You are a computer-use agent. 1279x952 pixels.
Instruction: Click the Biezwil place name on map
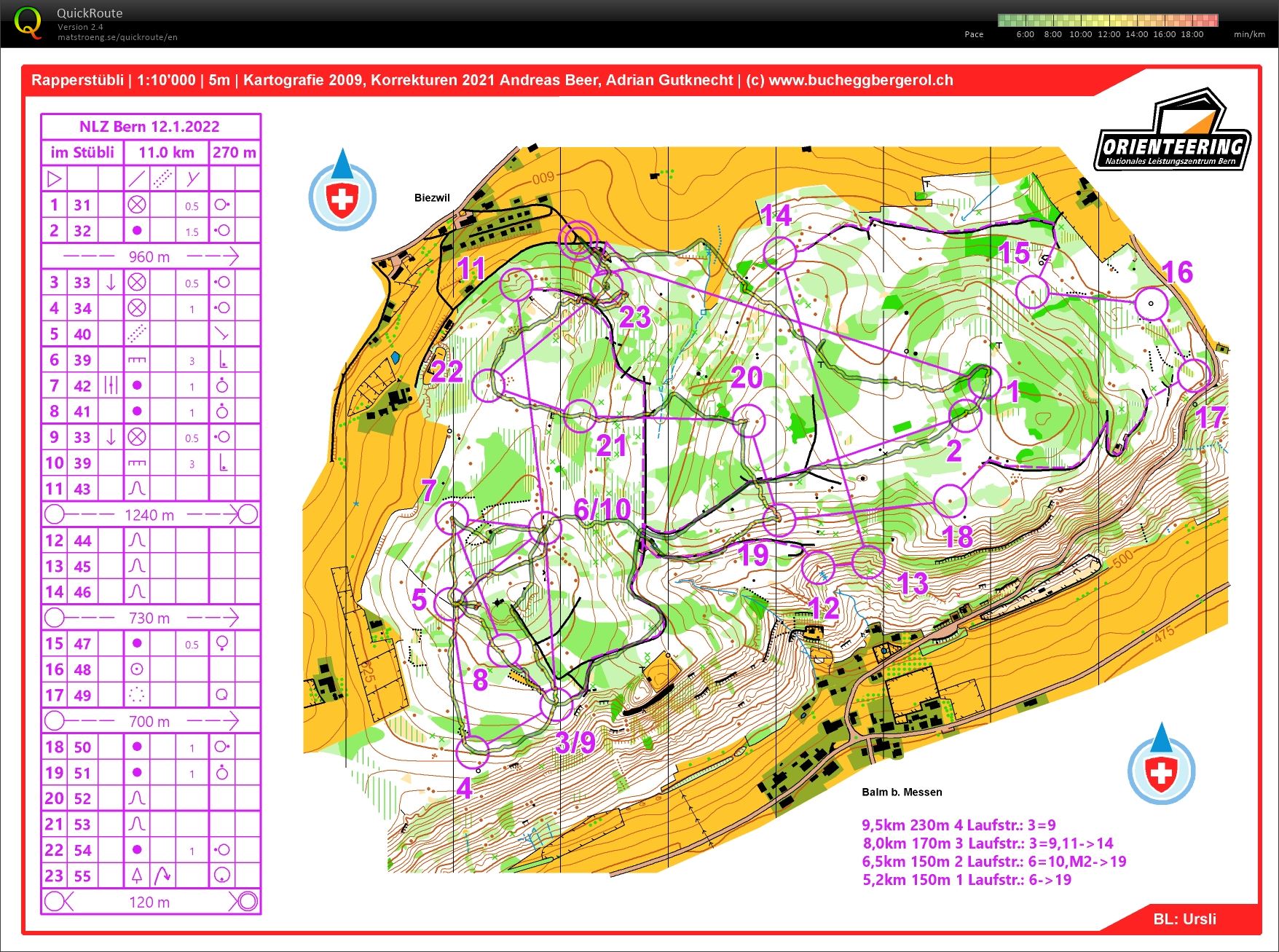point(432,197)
